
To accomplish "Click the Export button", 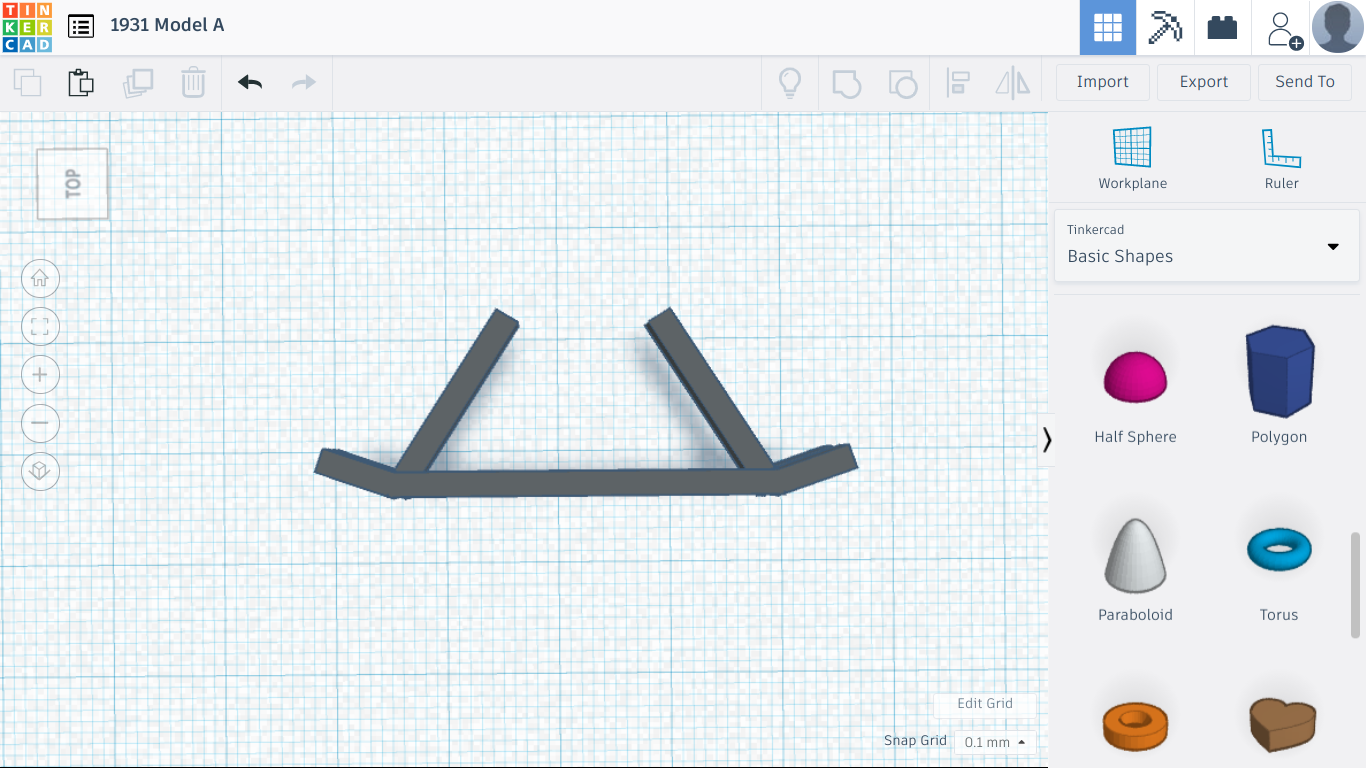I will click(x=1203, y=81).
